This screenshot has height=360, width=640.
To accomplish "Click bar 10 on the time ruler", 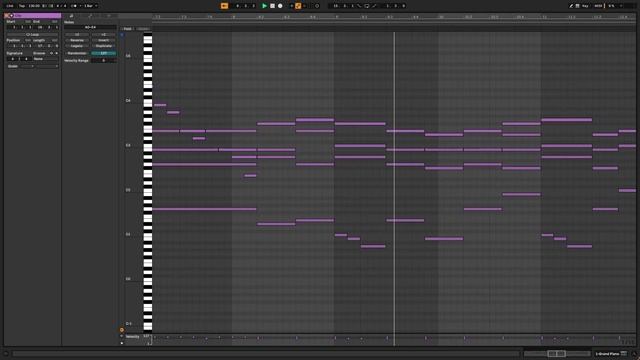I will click(441, 17).
